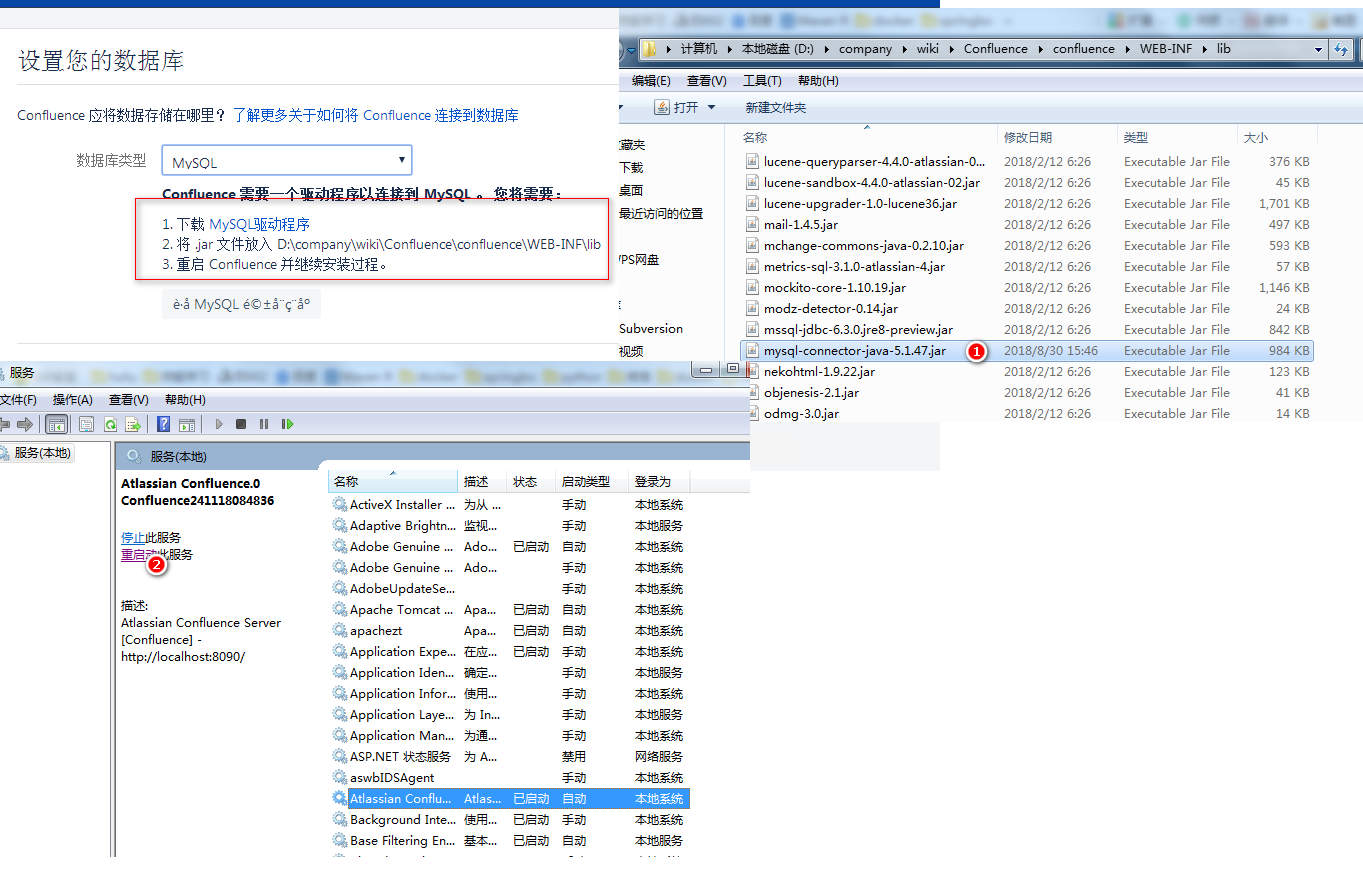The image size is (1363, 880).
Task: Click Java icon on Explorer 打开 button
Action: (x=662, y=107)
